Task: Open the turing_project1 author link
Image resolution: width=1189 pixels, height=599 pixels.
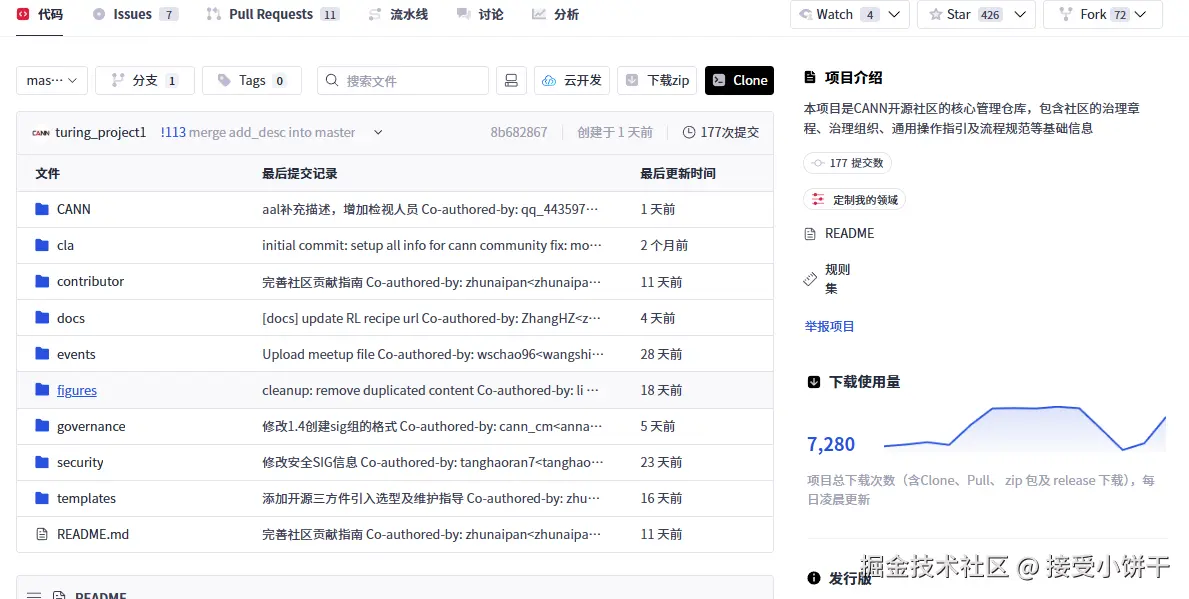Action: [x=100, y=133]
